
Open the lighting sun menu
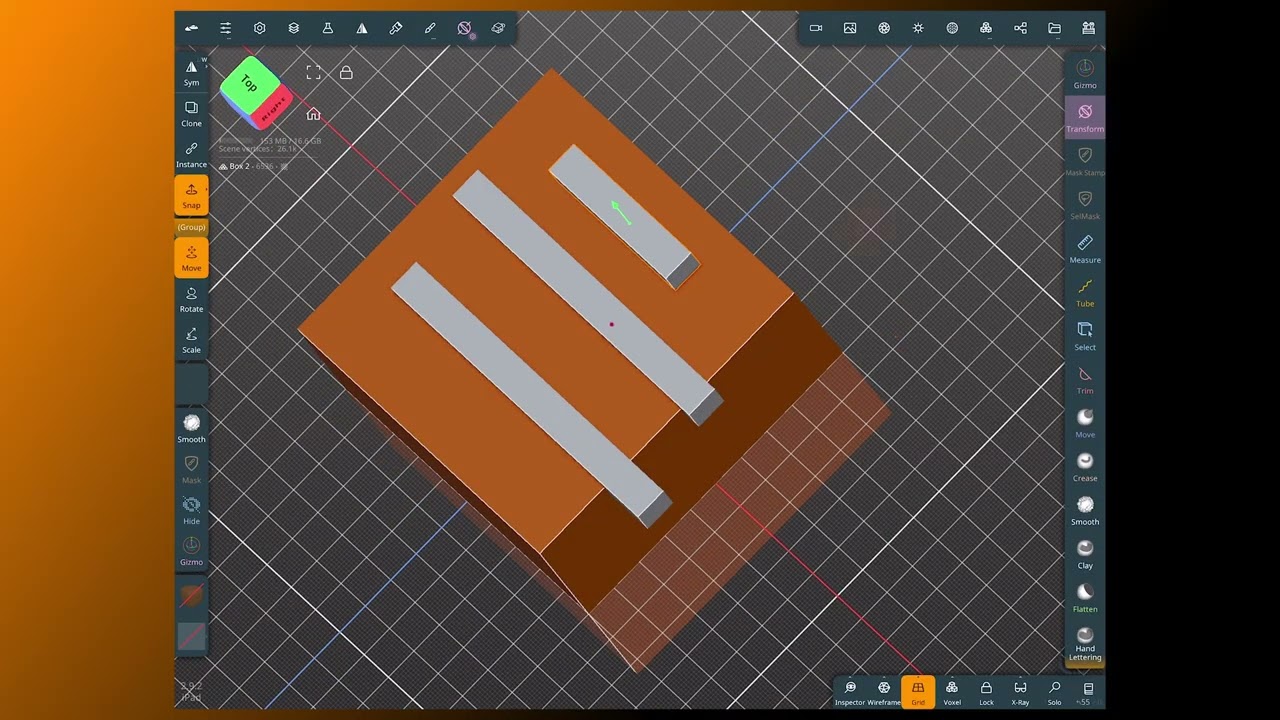tap(918, 28)
